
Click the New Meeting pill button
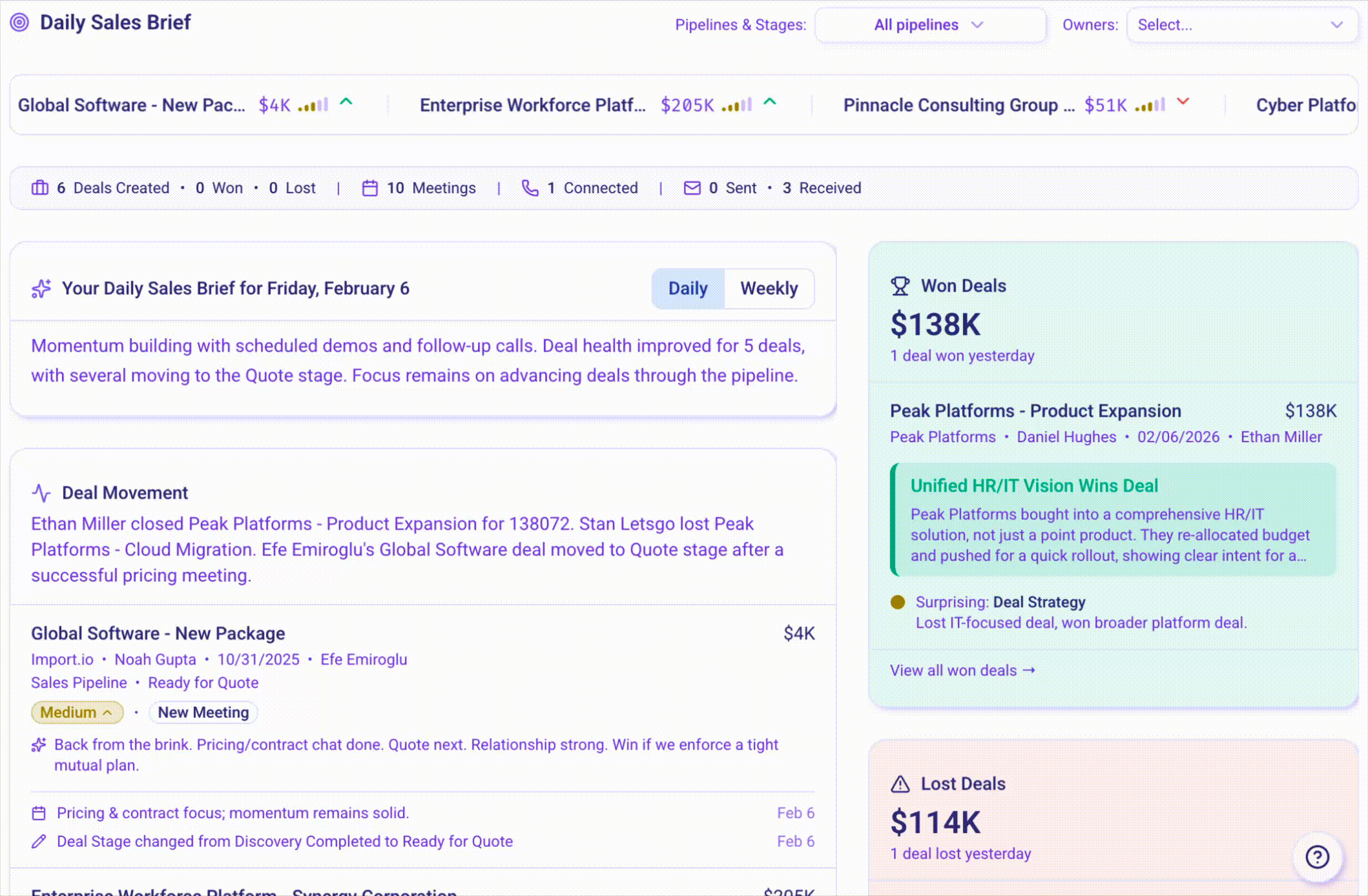pos(203,712)
